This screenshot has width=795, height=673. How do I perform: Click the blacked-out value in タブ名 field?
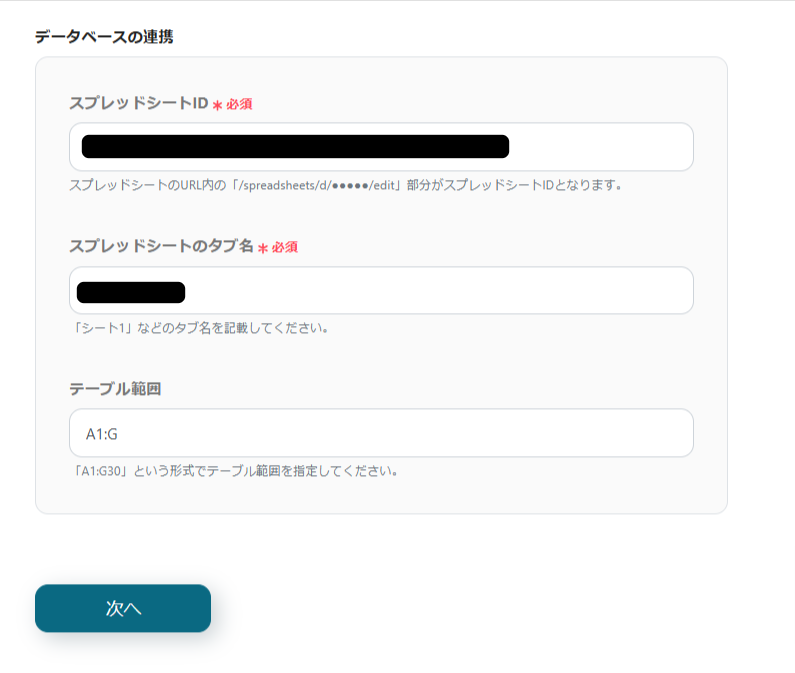[x=131, y=292]
